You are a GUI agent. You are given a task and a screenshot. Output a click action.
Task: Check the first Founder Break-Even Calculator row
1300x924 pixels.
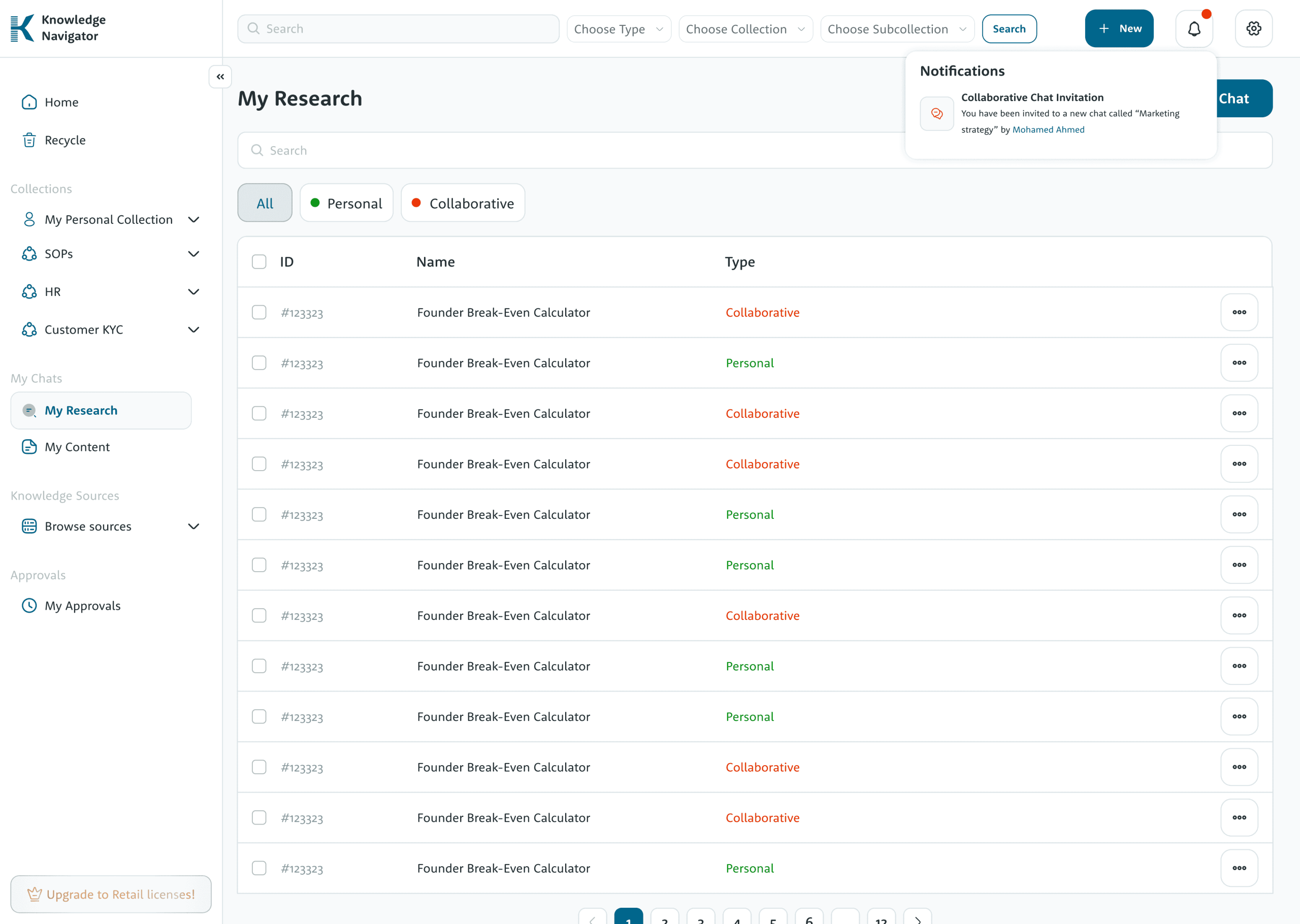(x=259, y=312)
